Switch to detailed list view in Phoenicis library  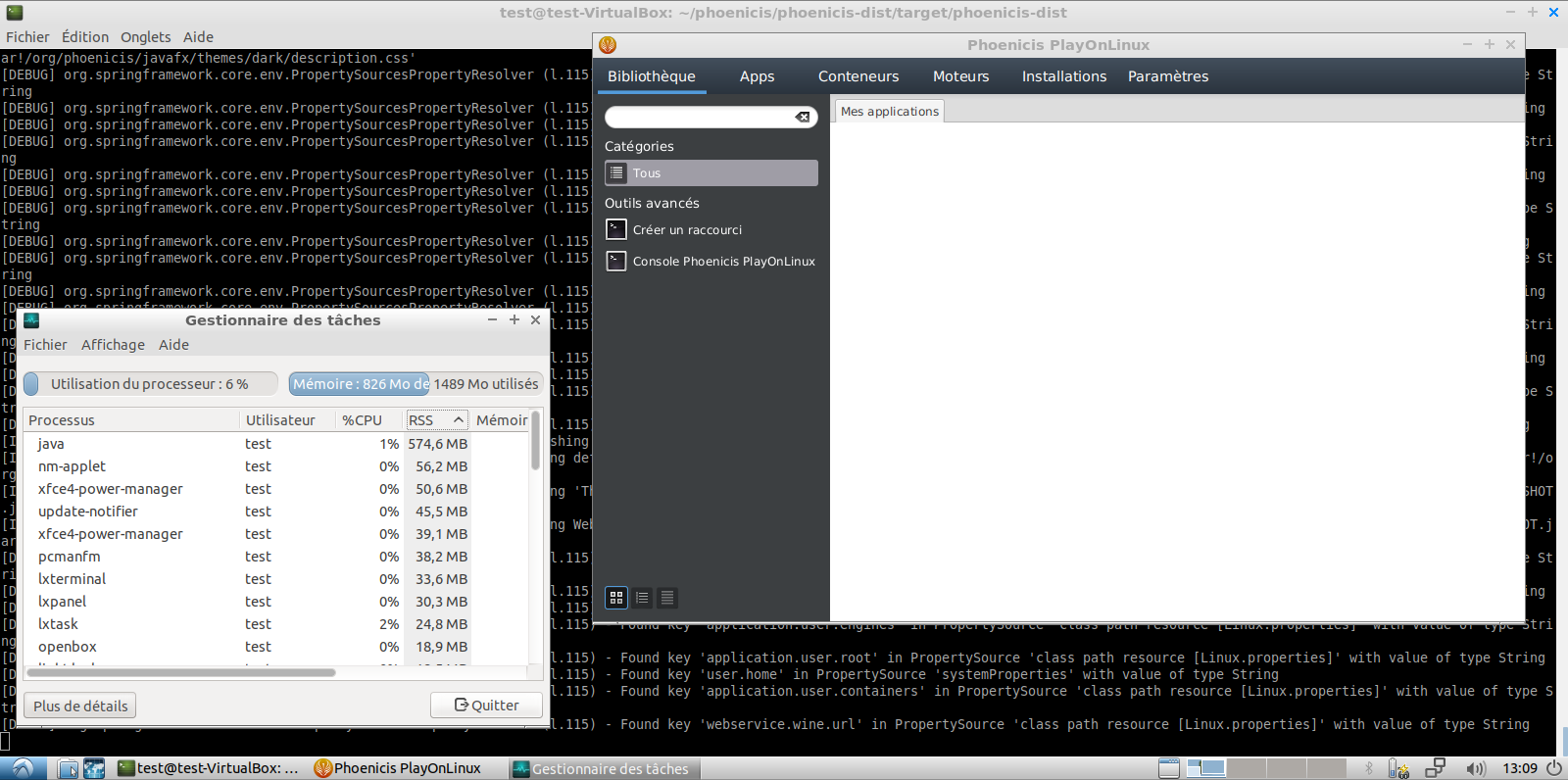(x=667, y=597)
